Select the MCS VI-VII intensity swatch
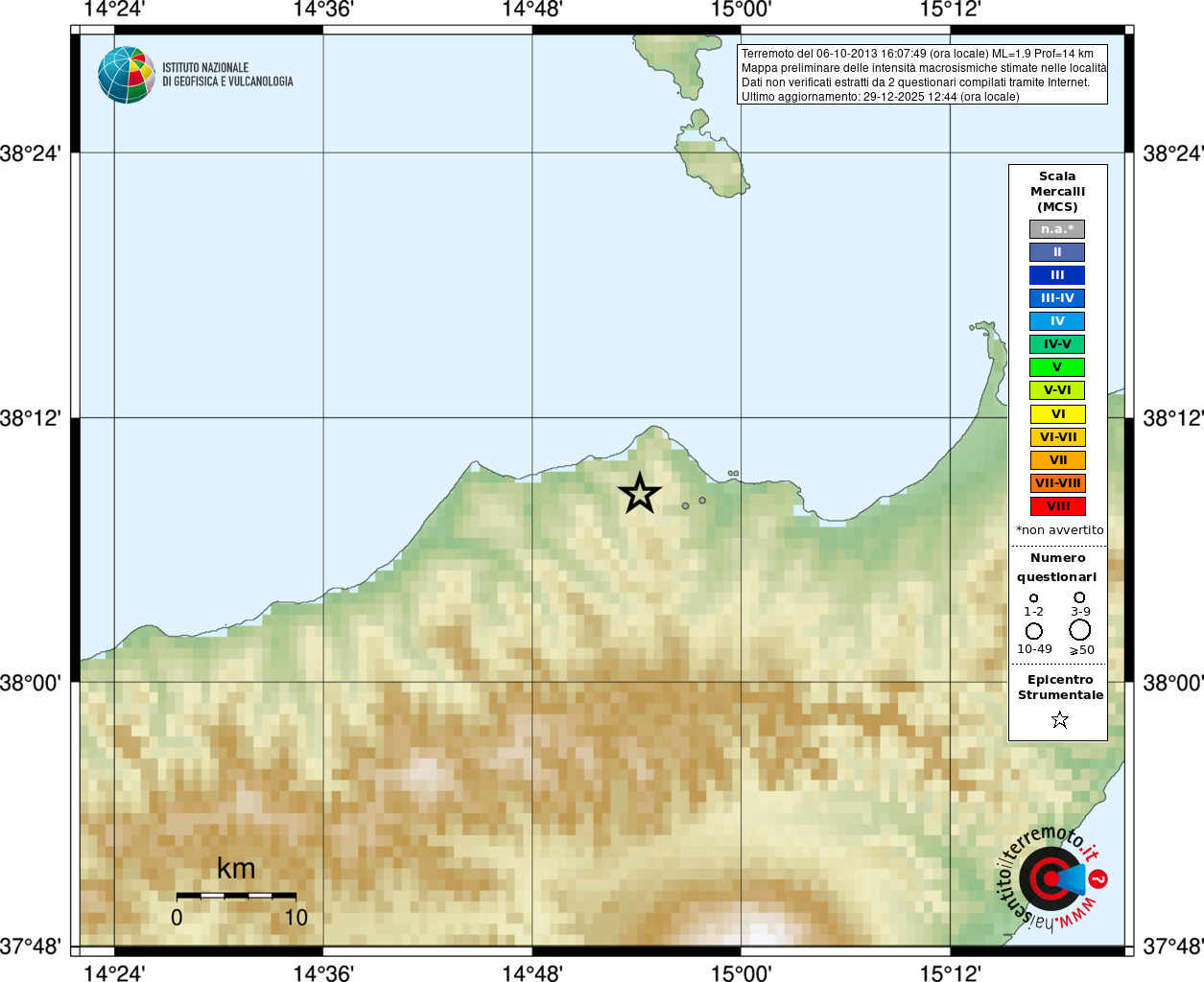Screen dimensions: 1204x982 (1057, 437)
